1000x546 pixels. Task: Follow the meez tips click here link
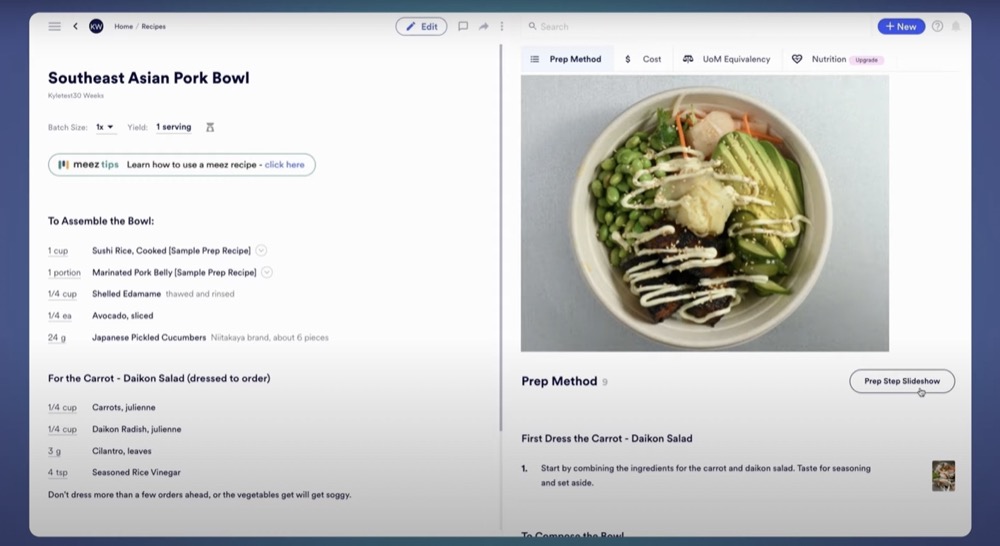285,165
